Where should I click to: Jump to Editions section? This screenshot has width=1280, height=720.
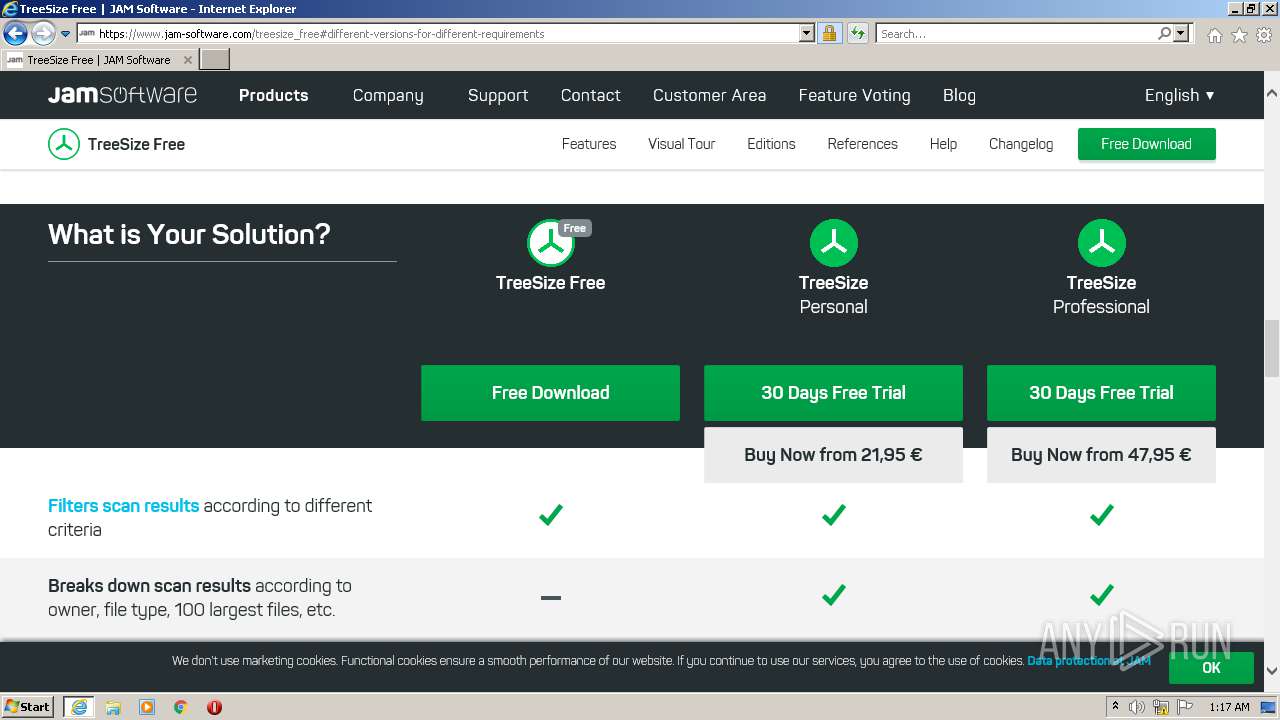tap(771, 144)
